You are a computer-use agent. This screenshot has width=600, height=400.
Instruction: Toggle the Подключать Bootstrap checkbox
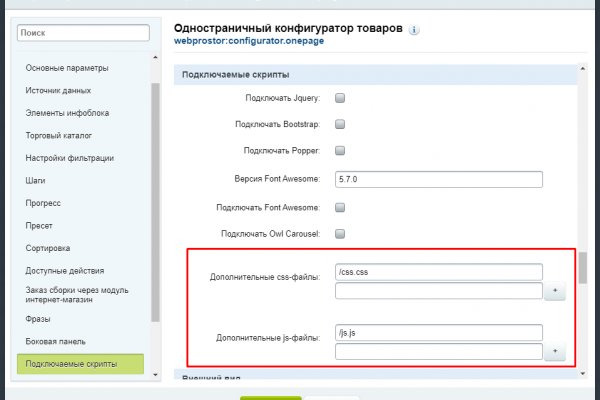[x=340, y=125]
